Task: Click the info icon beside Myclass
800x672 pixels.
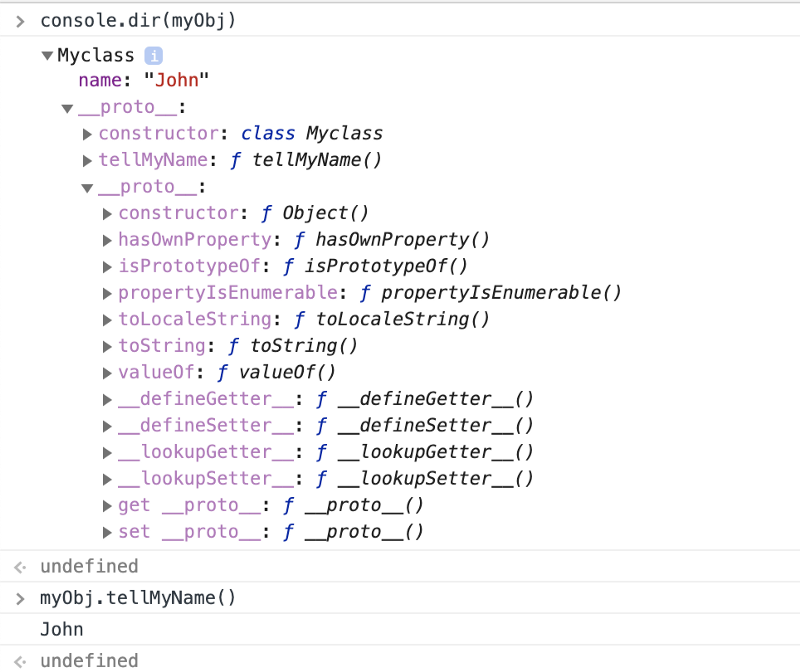Action: [153, 56]
